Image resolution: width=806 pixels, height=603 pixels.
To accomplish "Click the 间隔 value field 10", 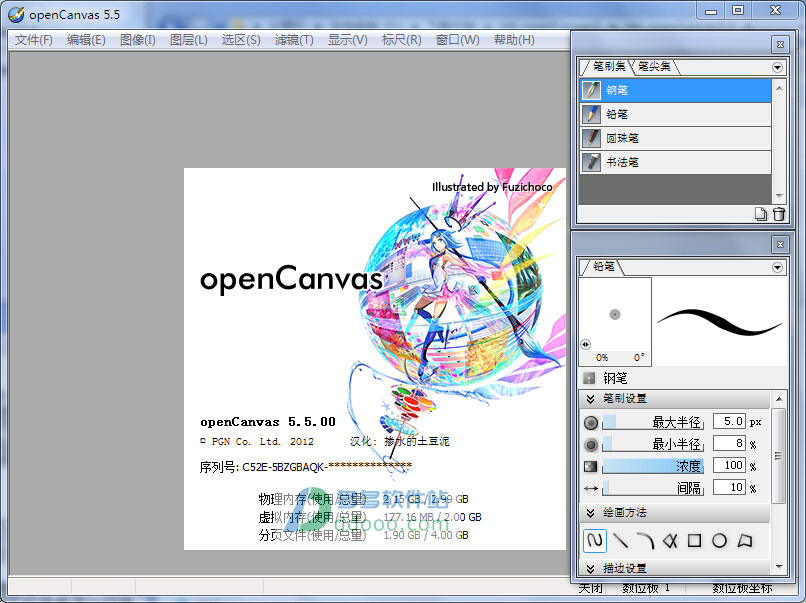I will (x=729, y=487).
